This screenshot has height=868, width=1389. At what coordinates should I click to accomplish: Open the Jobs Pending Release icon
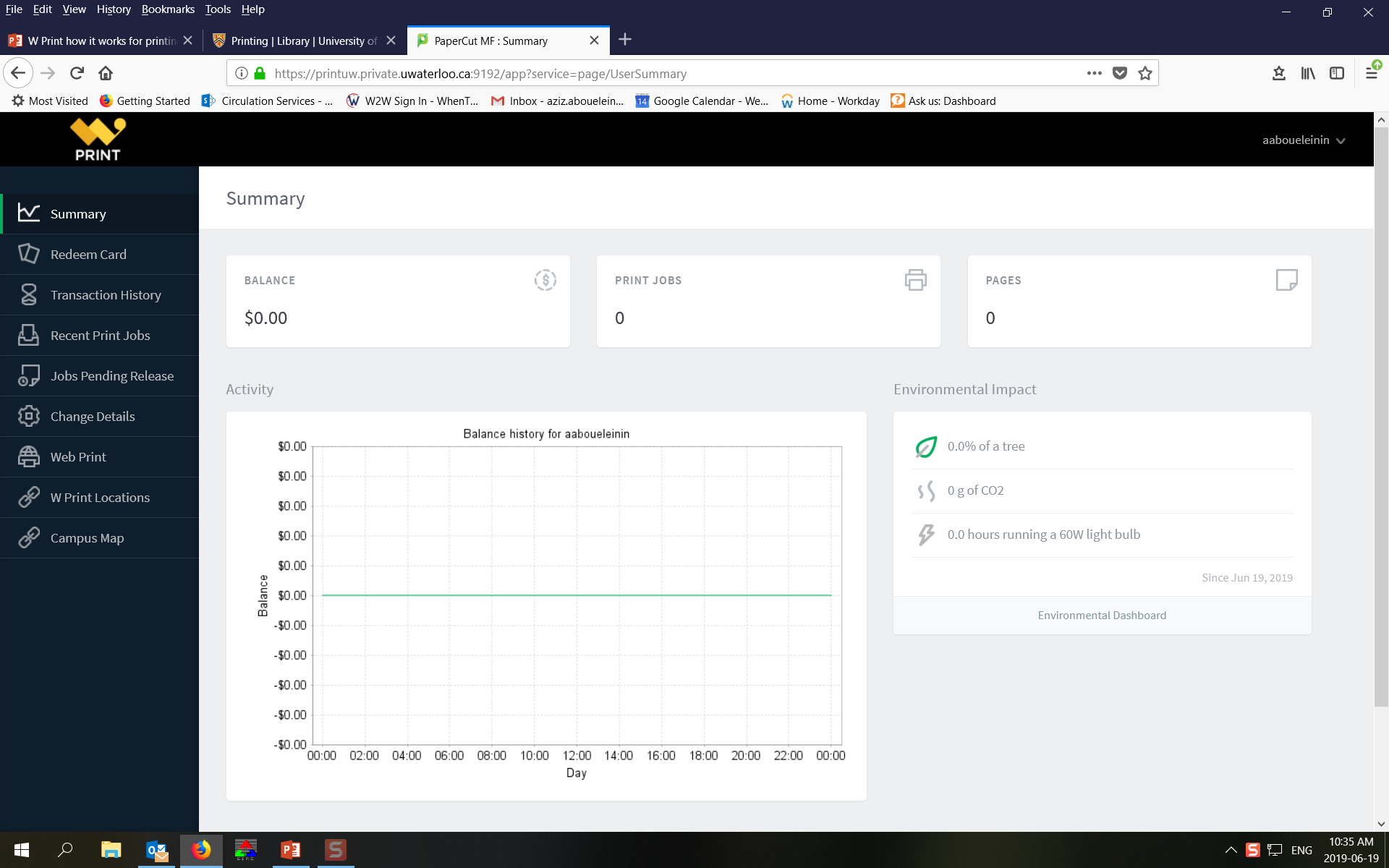pos(28,376)
